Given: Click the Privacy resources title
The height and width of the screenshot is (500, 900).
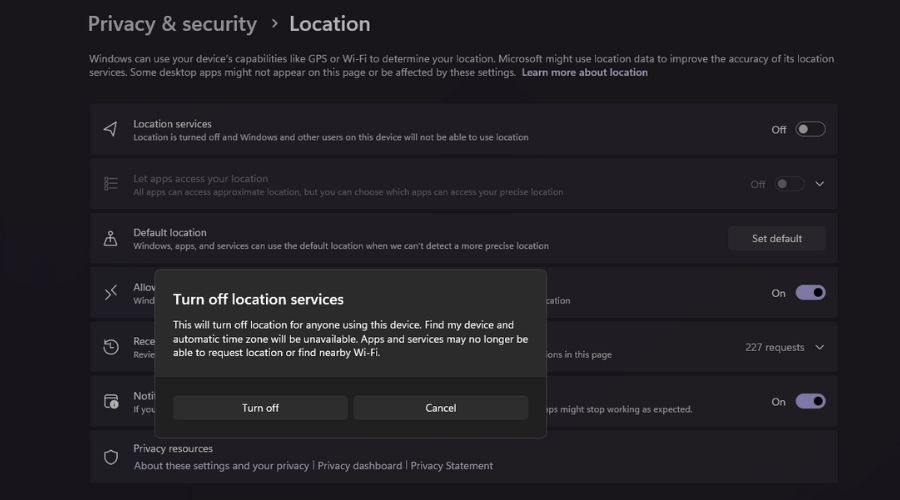Looking at the screenshot, I should pyautogui.click(x=173, y=448).
